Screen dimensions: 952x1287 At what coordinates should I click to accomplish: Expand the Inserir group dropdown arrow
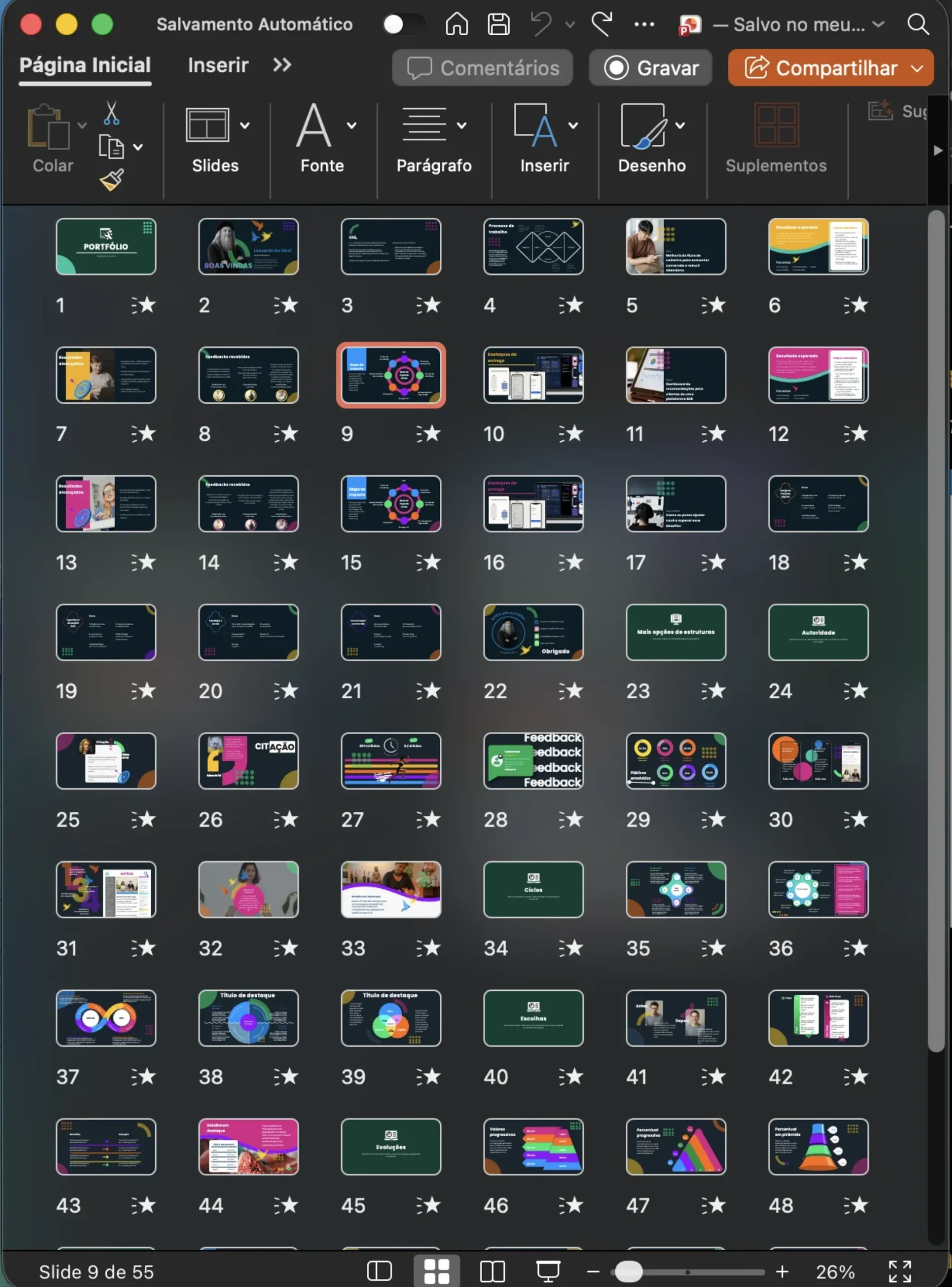(x=573, y=125)
